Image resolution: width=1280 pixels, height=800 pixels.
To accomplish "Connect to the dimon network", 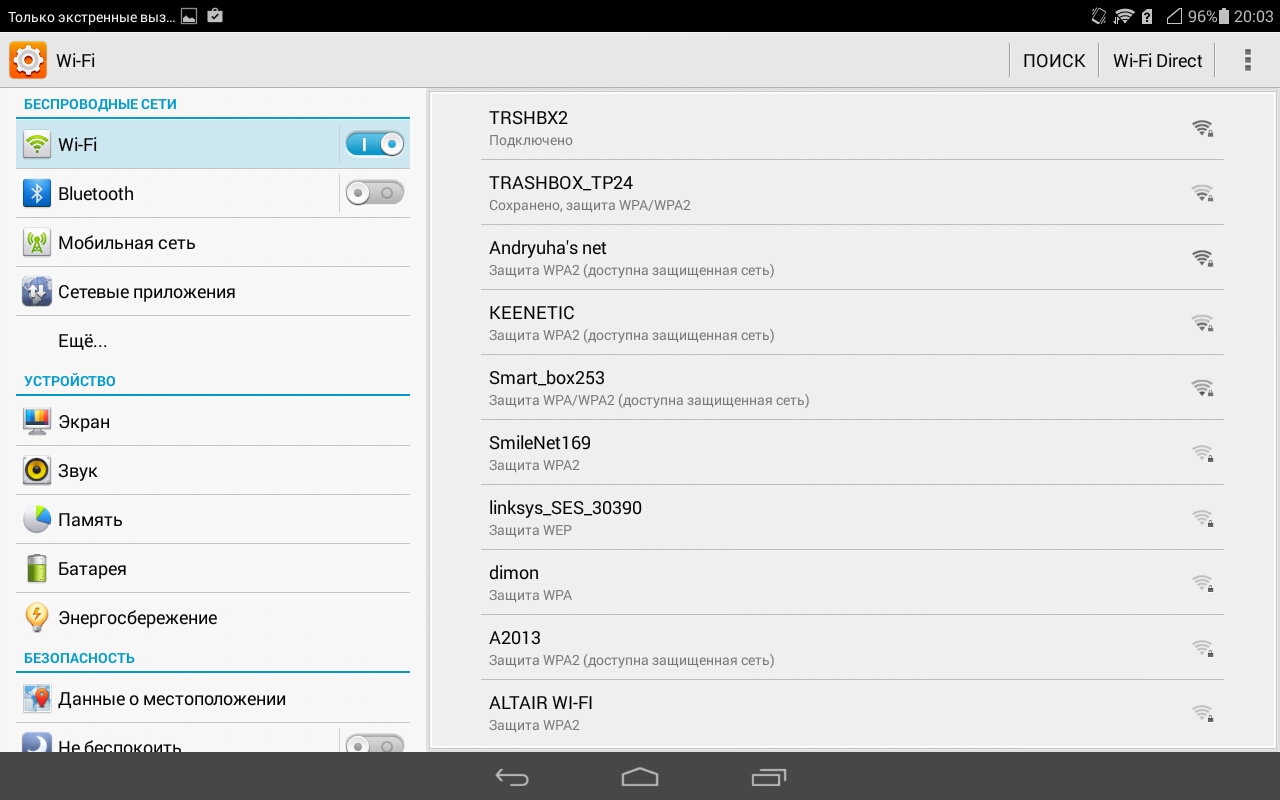I will click(852, 582).
